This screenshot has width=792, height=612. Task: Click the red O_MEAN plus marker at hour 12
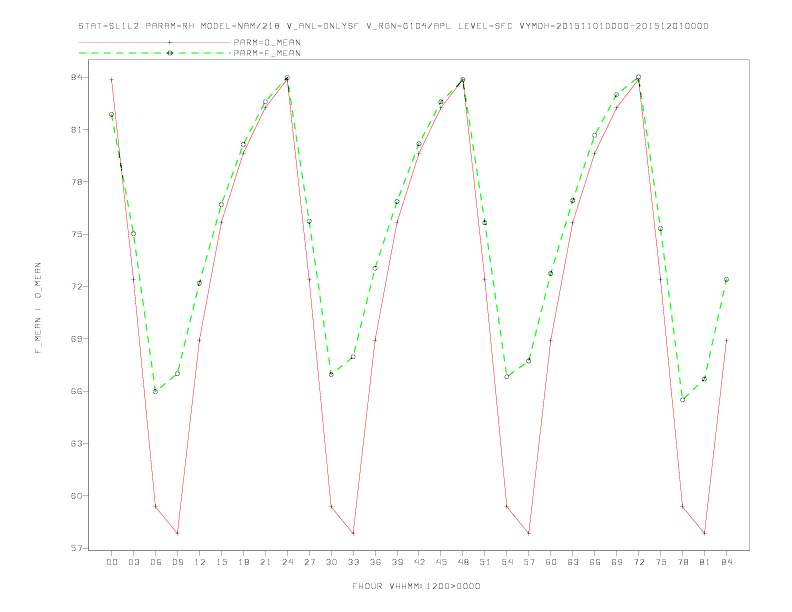199,340
